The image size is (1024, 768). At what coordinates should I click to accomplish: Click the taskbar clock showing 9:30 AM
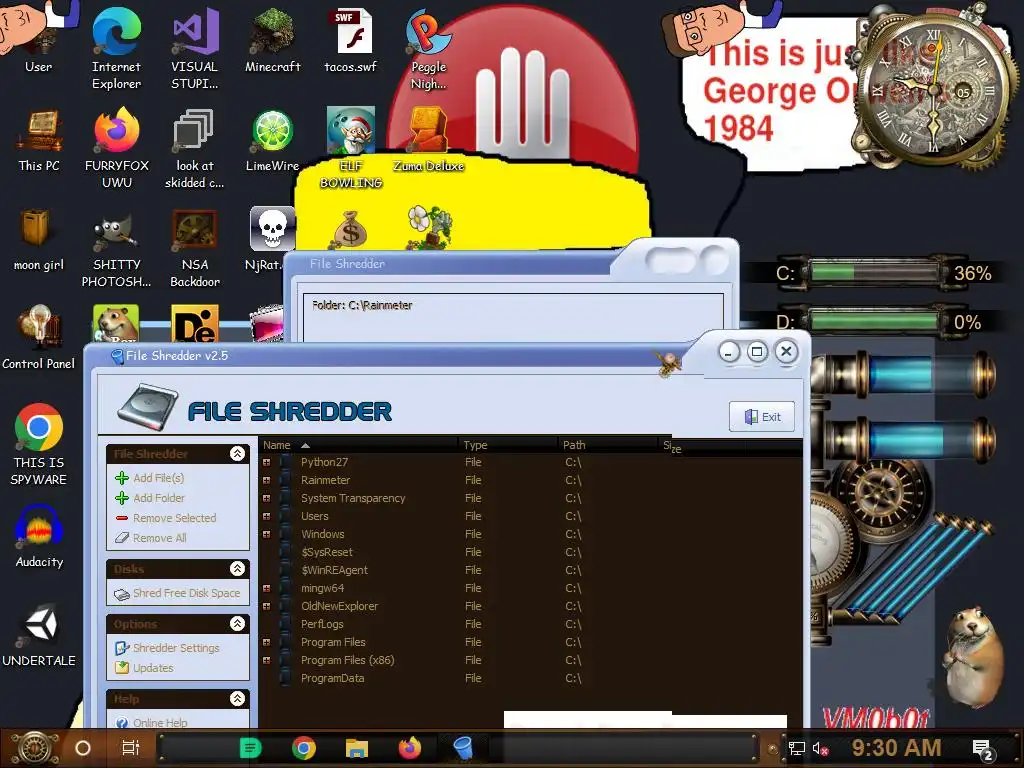click(x=896, y=748)
